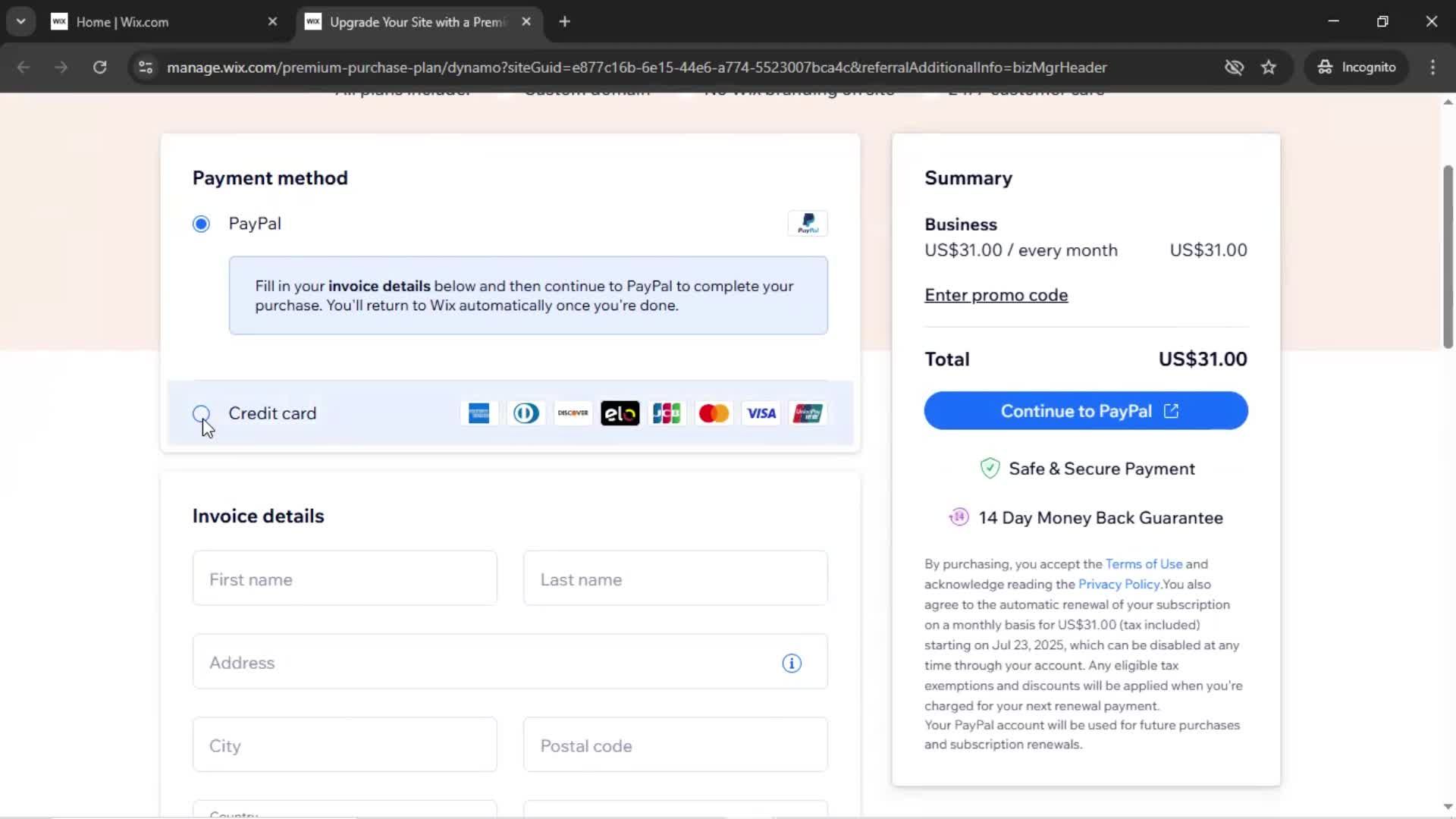Viewport: 1456px width, 819px height.
Task: Focus the First name input field
Action: tap(345, 579)
